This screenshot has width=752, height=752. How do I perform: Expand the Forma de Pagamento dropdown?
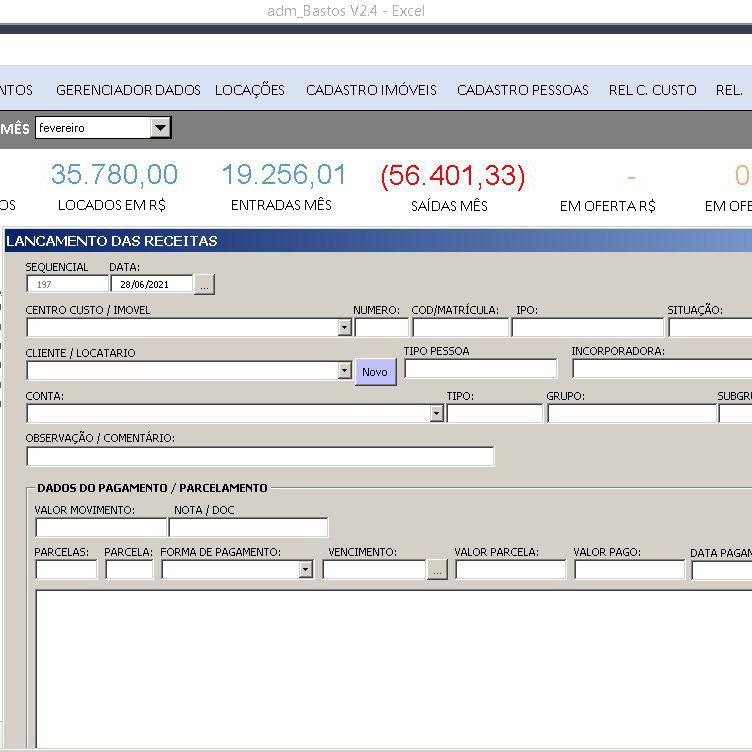305,570
